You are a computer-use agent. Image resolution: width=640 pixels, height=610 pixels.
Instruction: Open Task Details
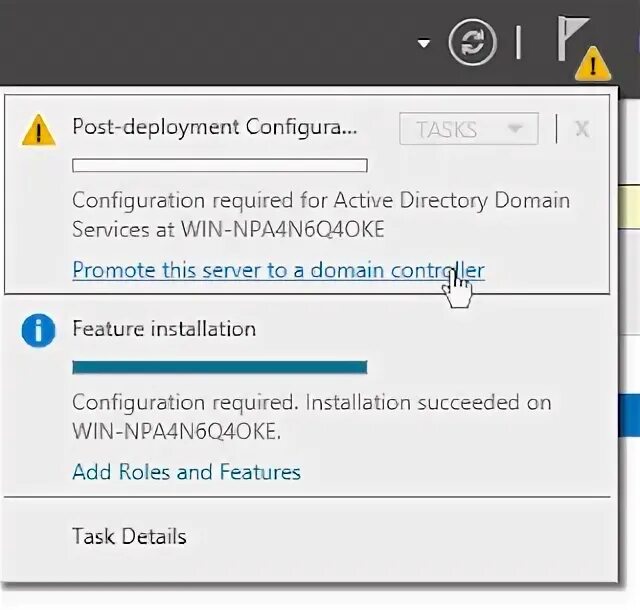click(x=129, y=537)
